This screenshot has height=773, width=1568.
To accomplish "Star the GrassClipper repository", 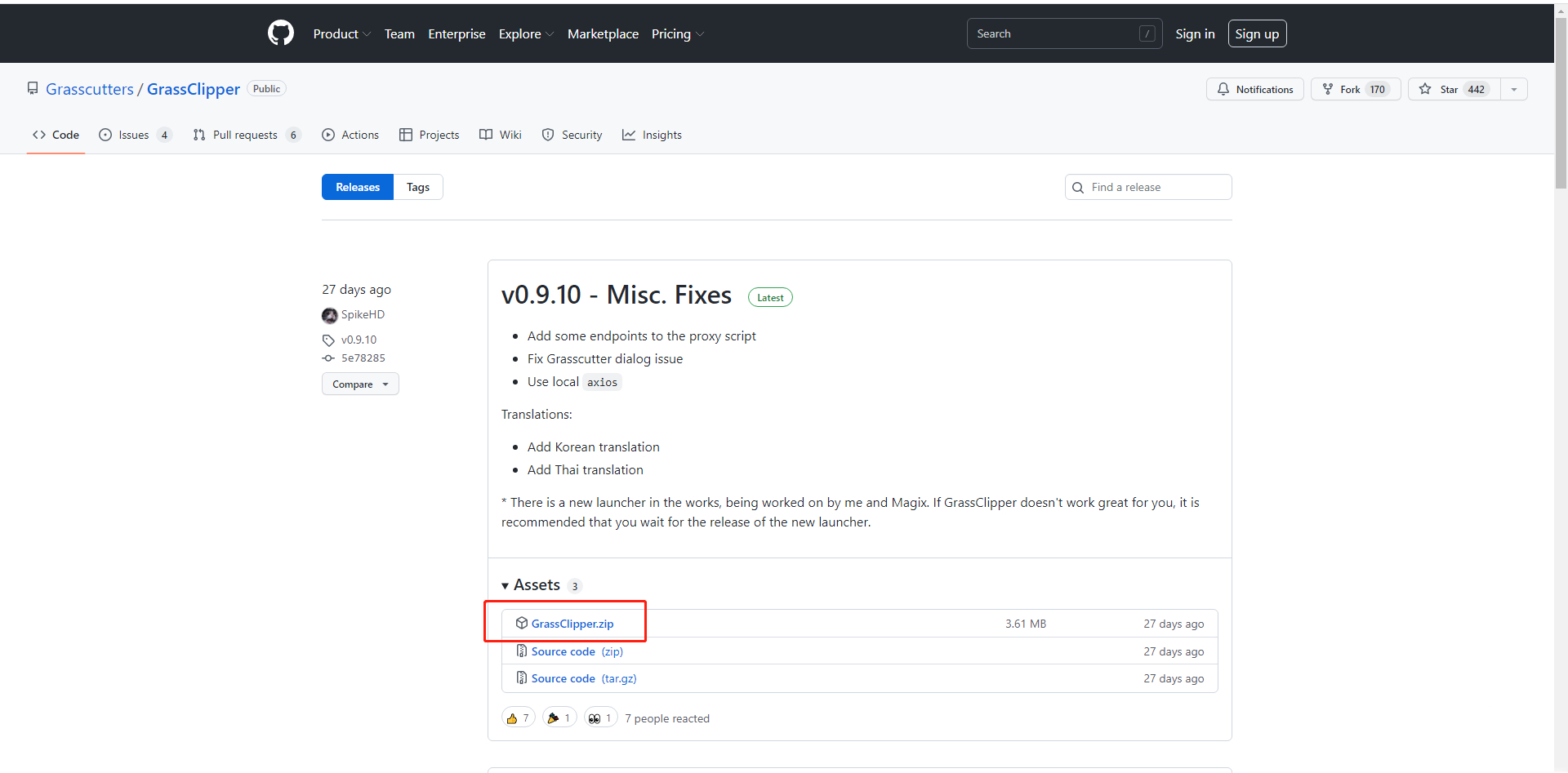I will (x=1454, y=89).
